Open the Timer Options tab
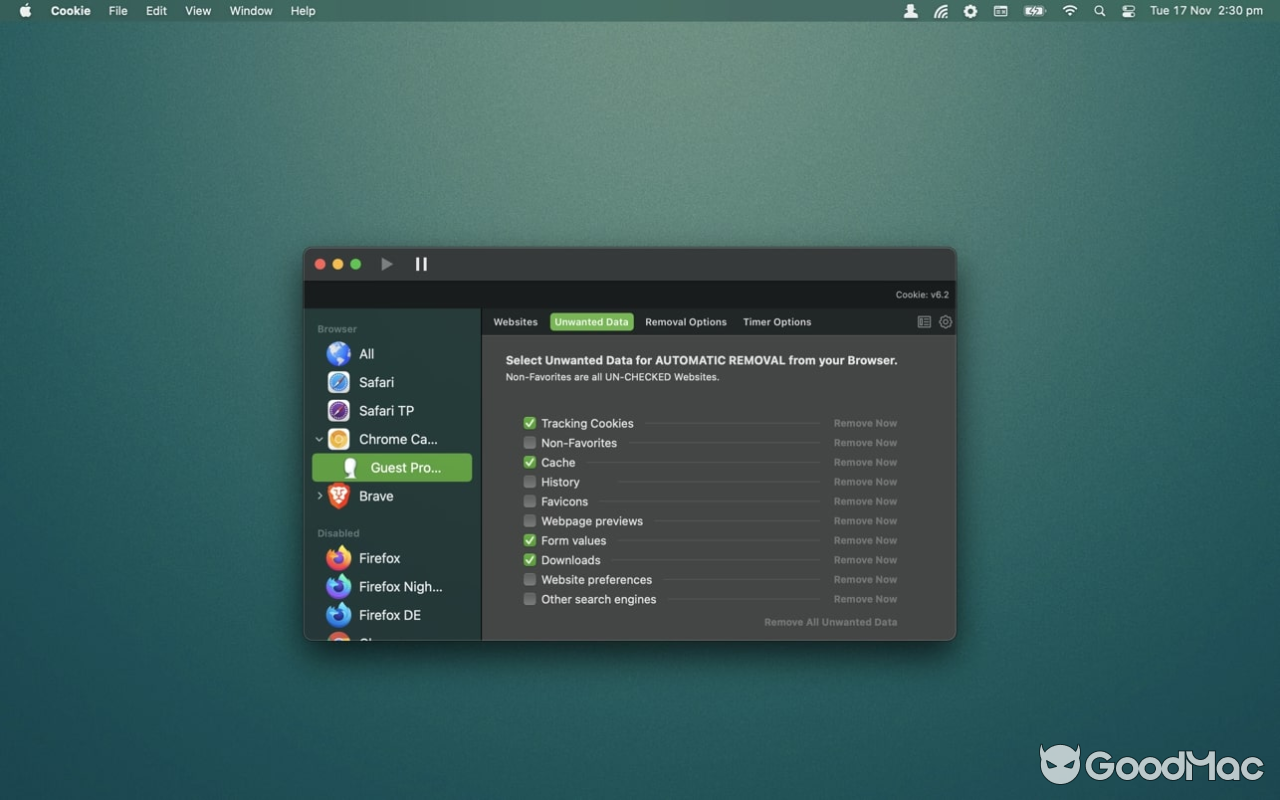Viewport: 1280px width, 800px height. click(777, 322)
